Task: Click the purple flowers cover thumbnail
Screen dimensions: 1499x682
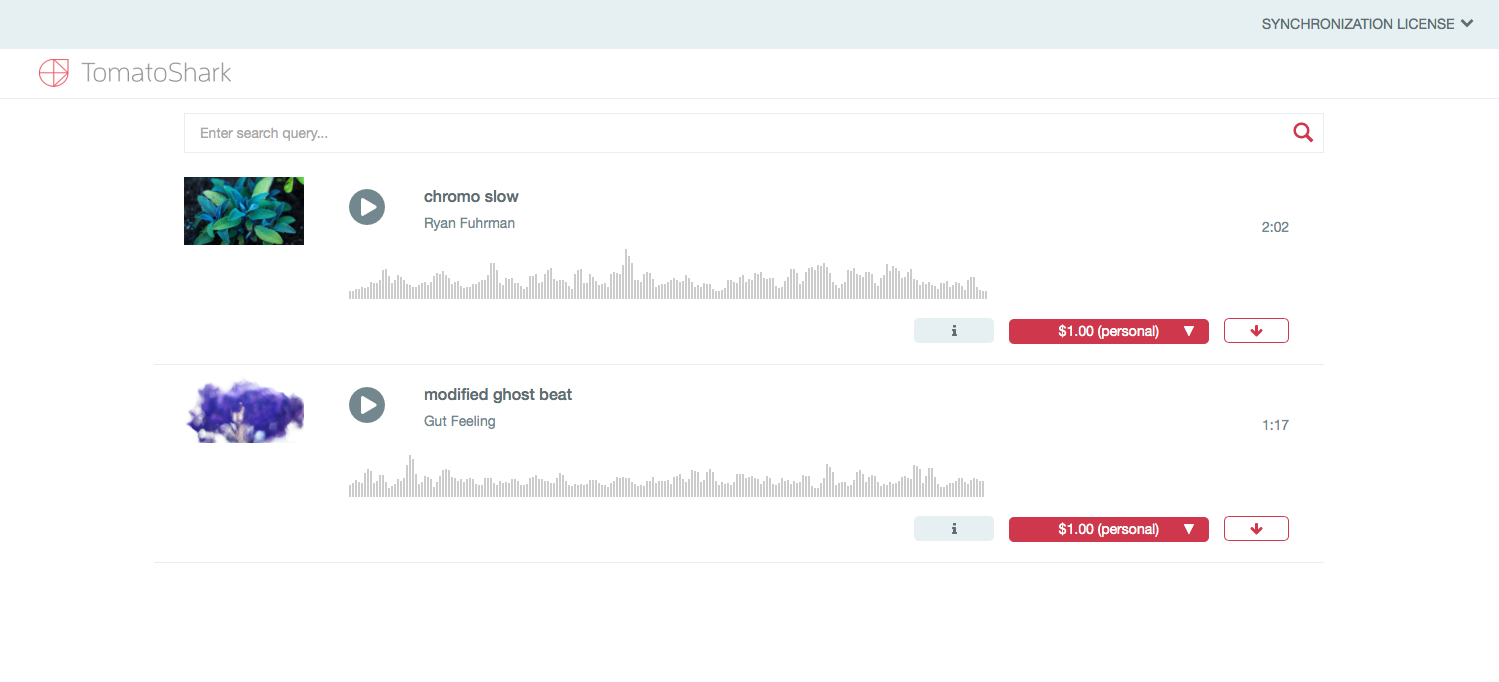Action: 244,411
